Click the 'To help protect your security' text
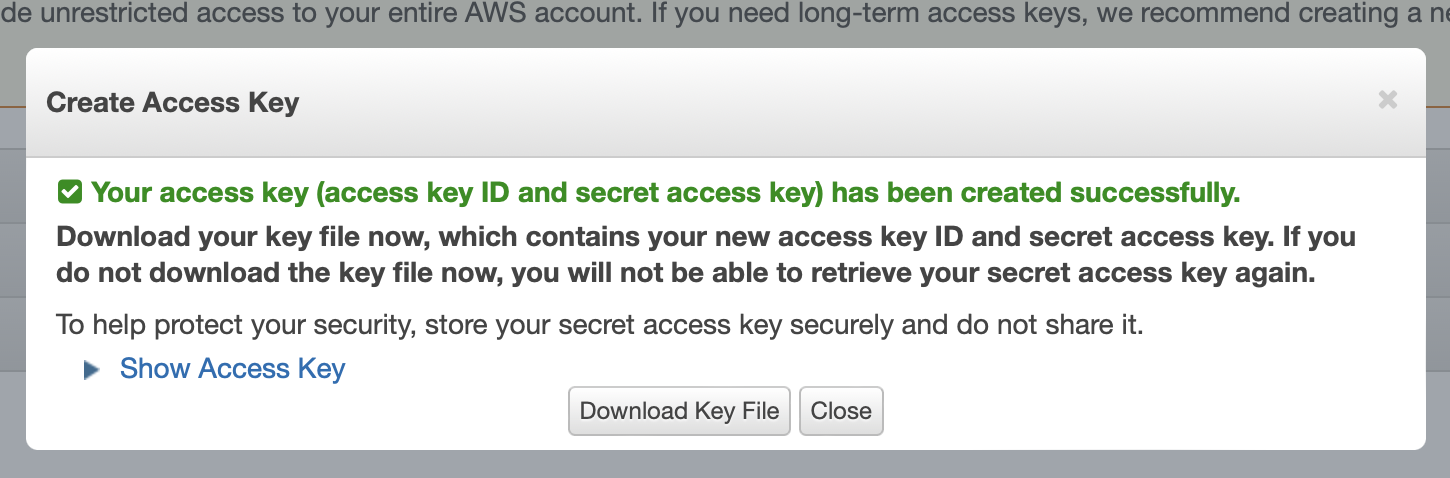This screenshot has height=478, width=1450. point(600,325)
